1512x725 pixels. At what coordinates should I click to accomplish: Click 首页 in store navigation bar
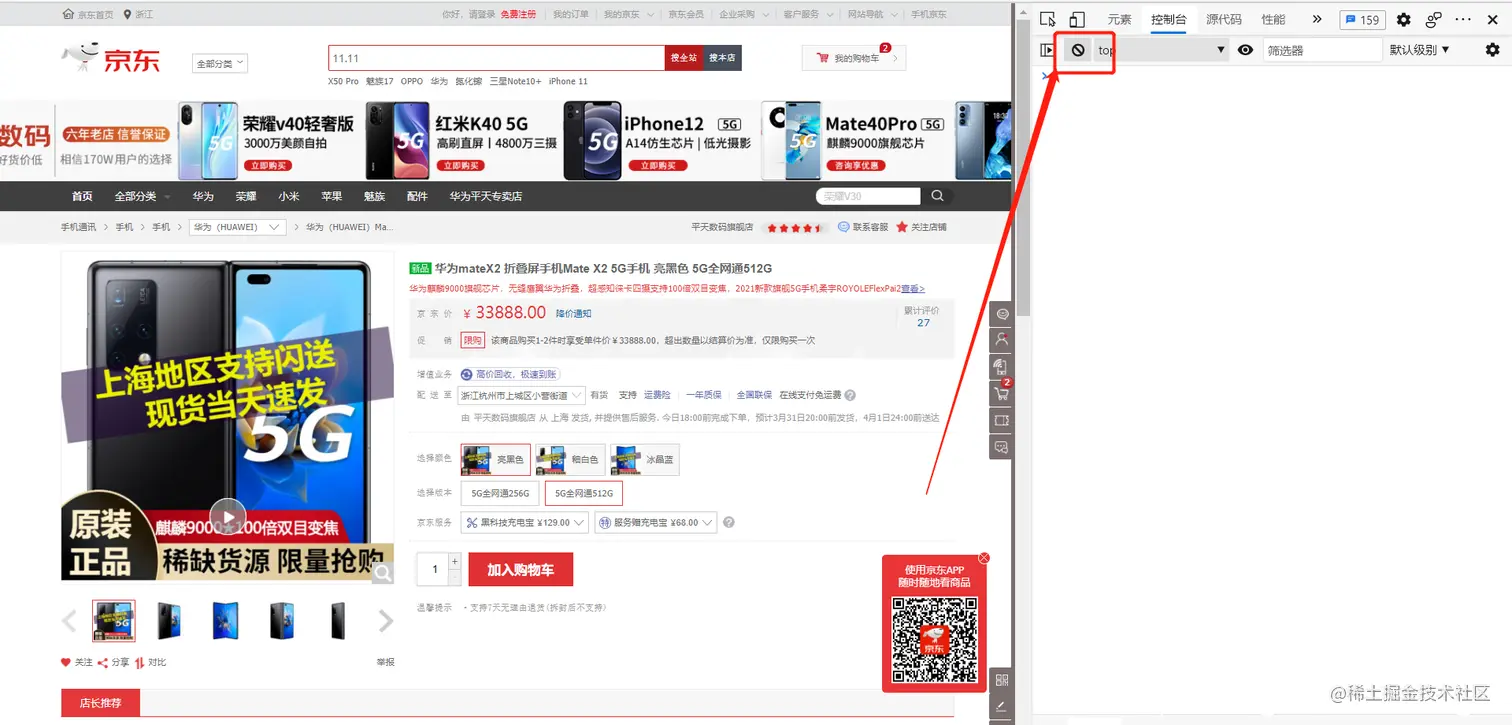coord(82,196)
